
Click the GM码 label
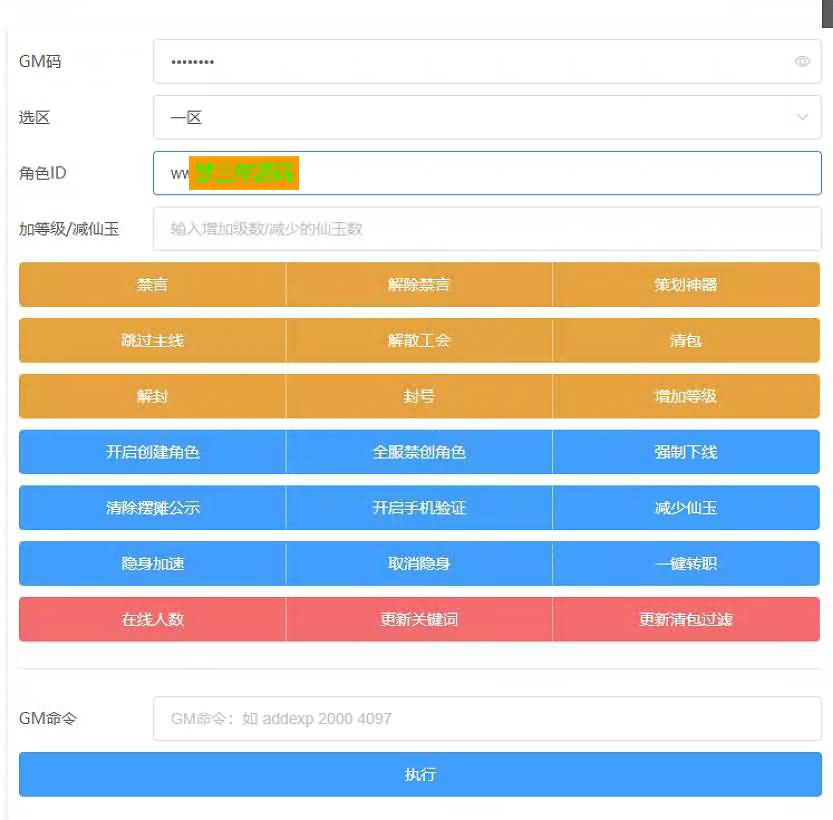pos(40,62)
